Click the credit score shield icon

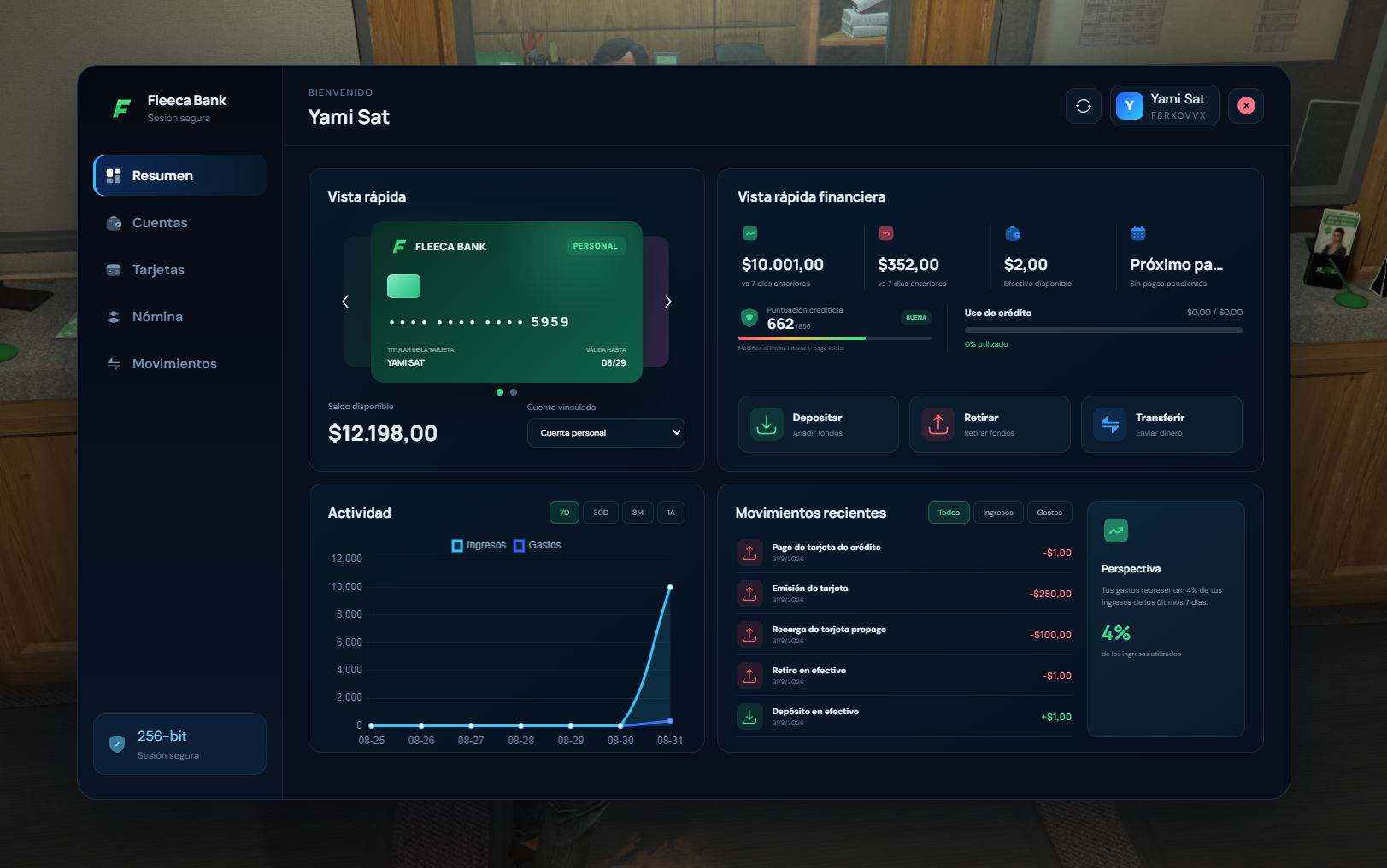[749, 318]
